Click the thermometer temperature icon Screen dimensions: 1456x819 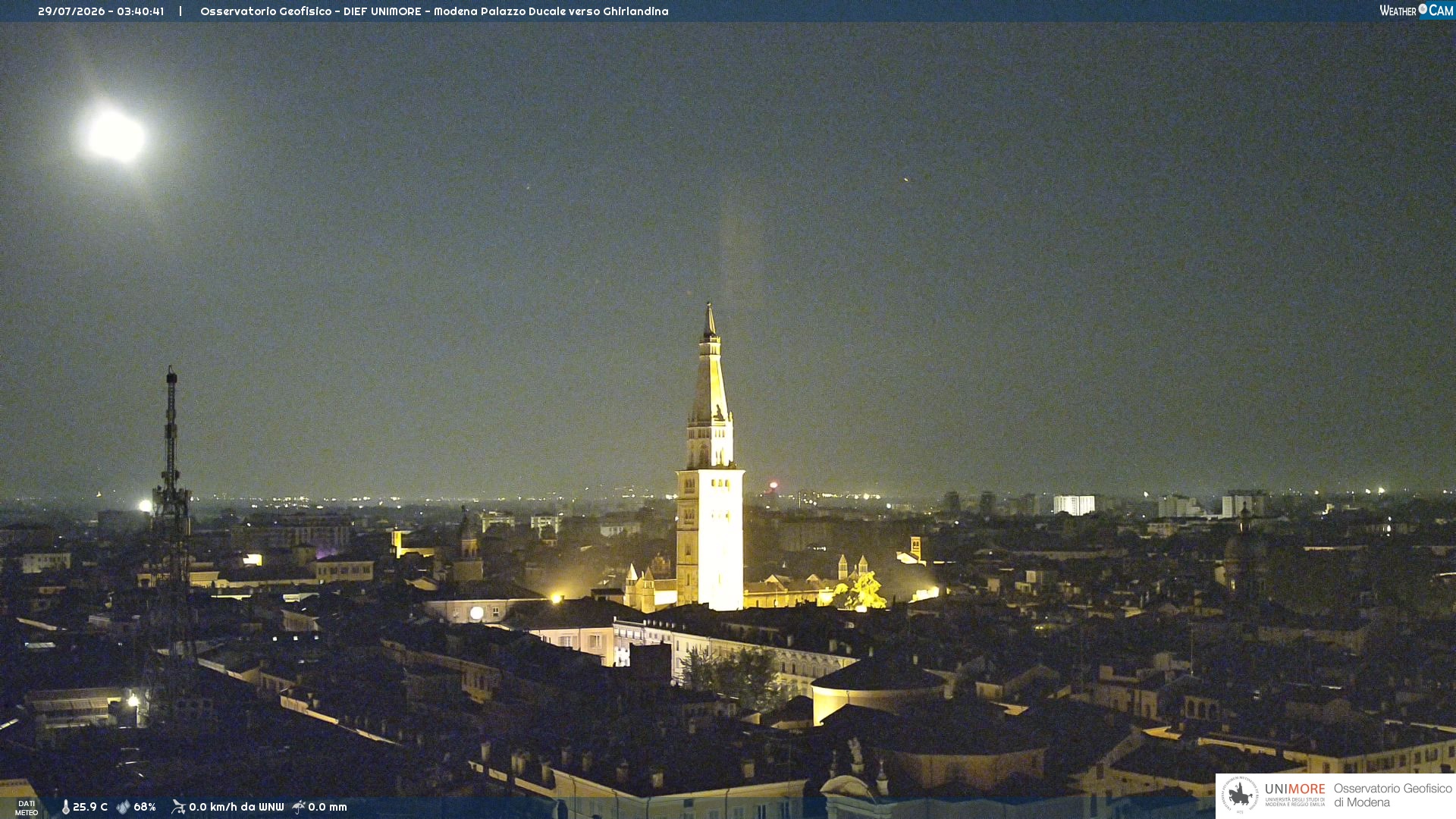66,808
